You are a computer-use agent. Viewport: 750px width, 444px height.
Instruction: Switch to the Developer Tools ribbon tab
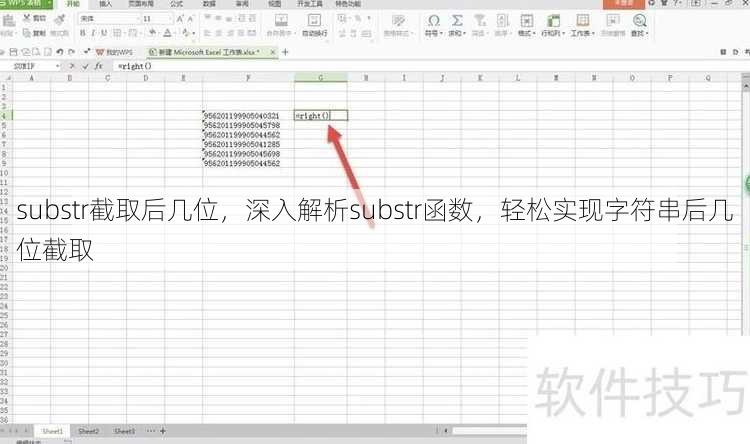click(309, 4)
